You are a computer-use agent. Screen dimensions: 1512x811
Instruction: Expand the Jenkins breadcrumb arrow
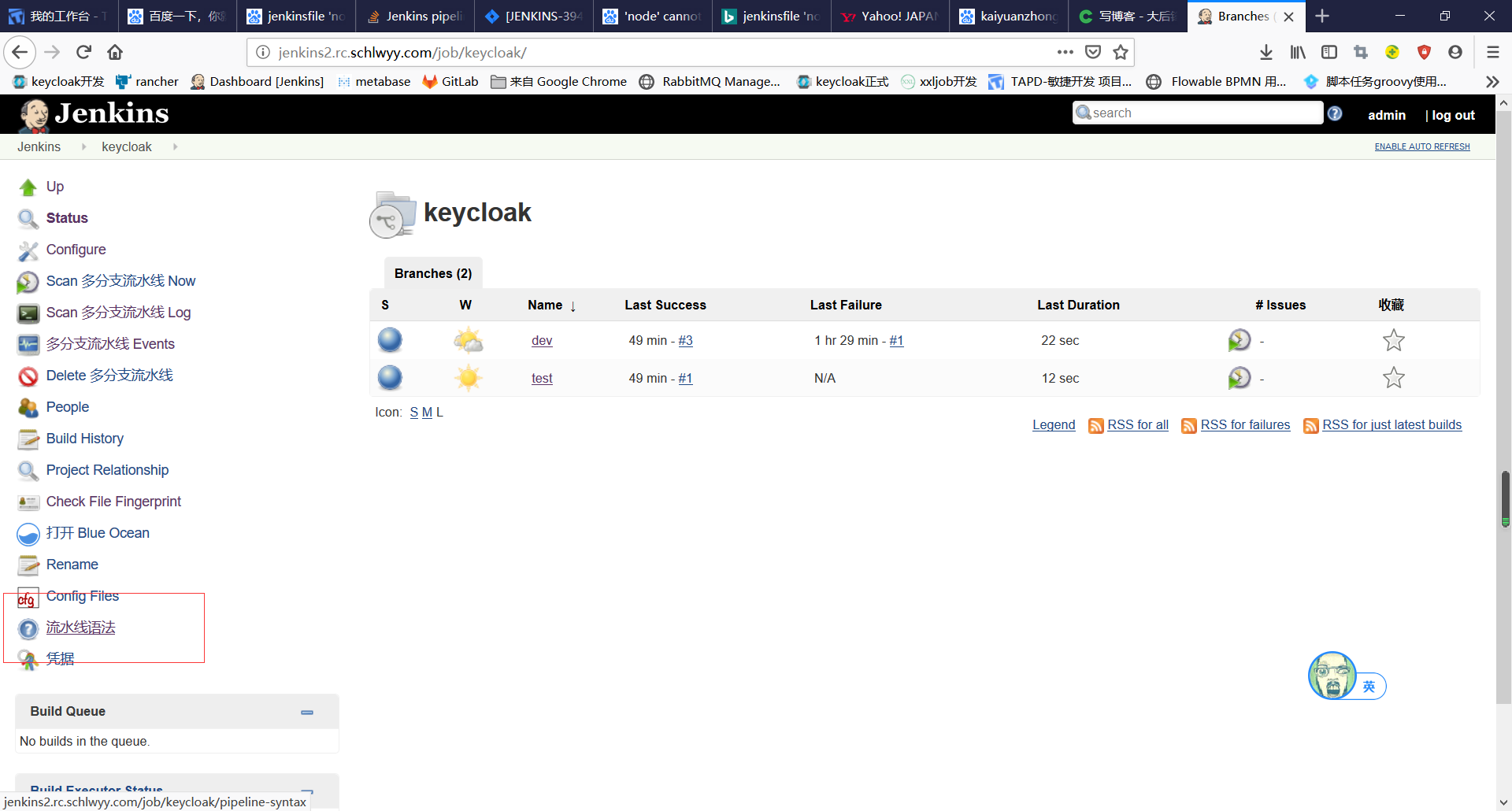pyautogui.click(x=83, y=146)
